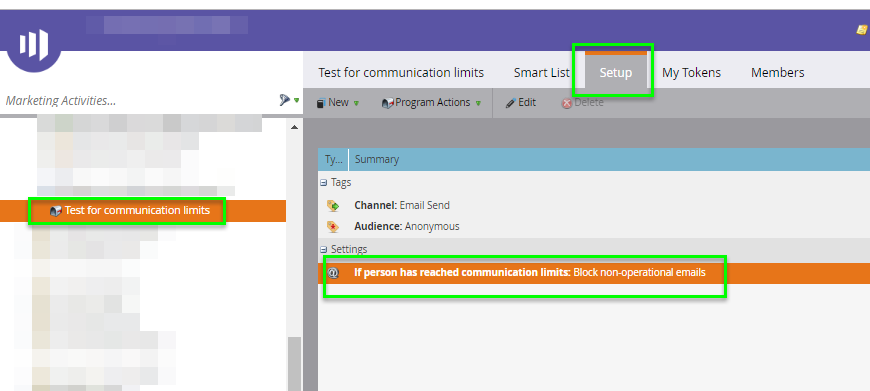Click the Edit pencil icon

[x=510, y=103]
